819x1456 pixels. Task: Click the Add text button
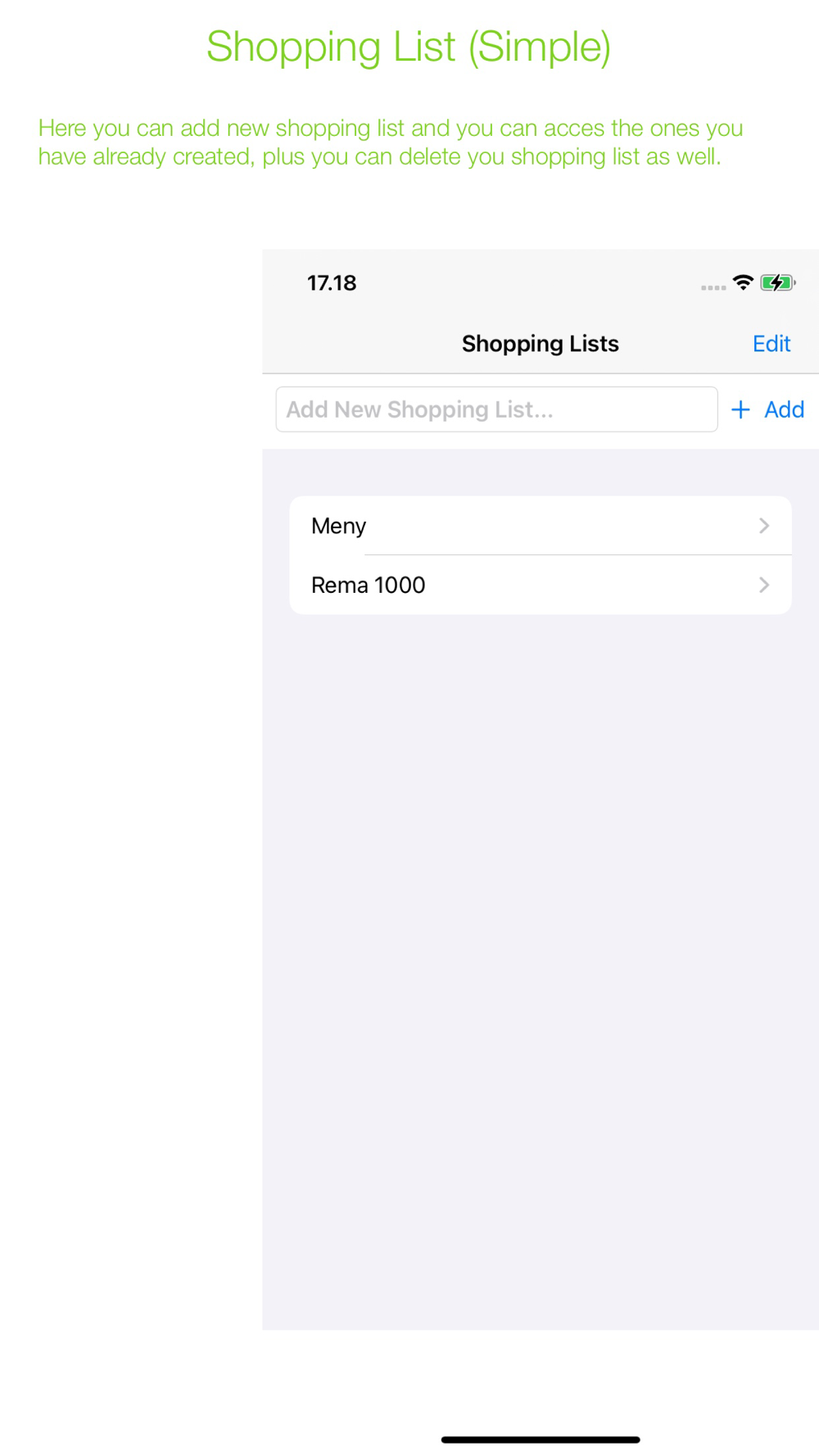pyautogui.click(x=784, y=409)
